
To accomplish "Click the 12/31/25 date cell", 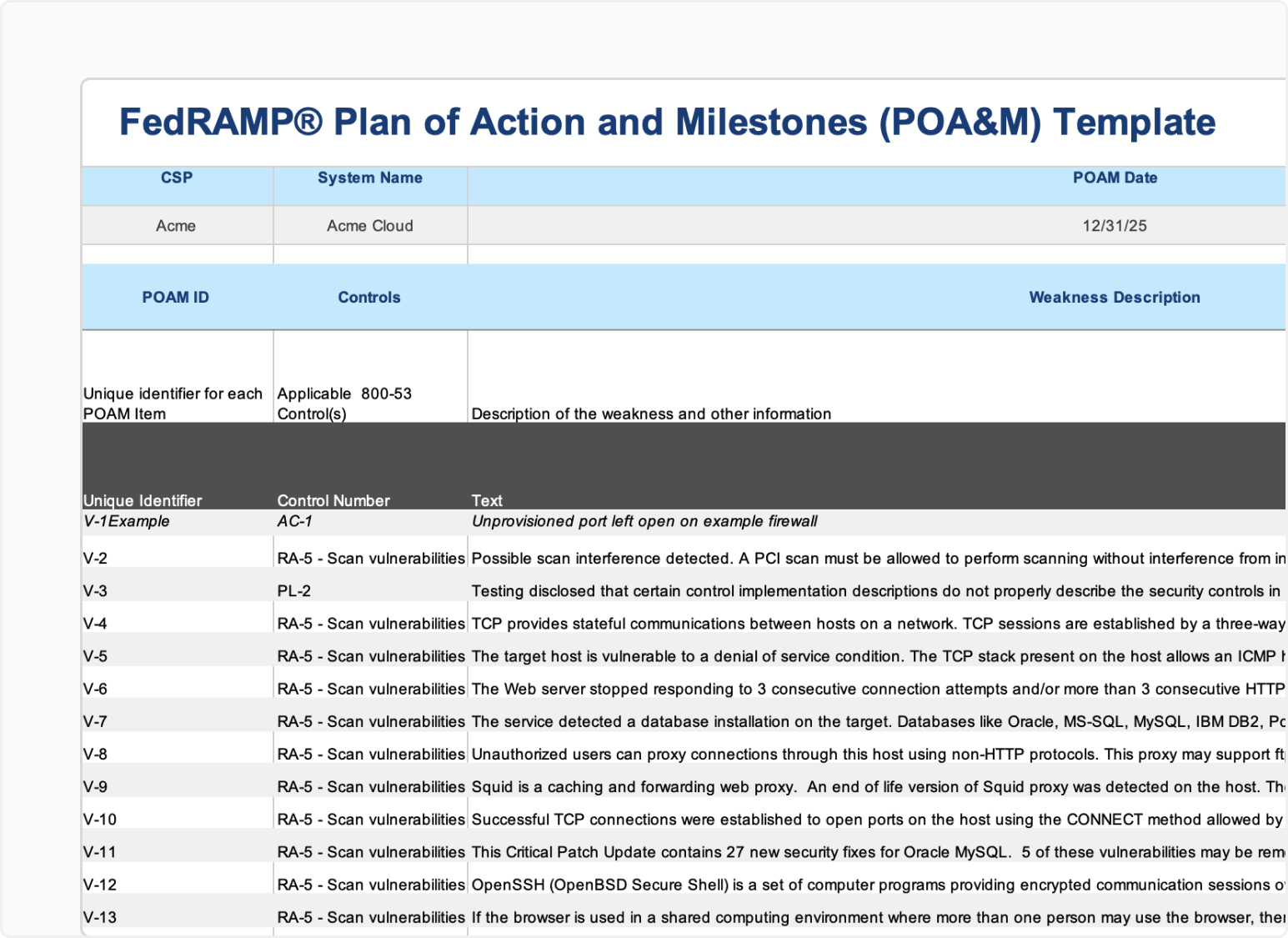I will (877, 225).
